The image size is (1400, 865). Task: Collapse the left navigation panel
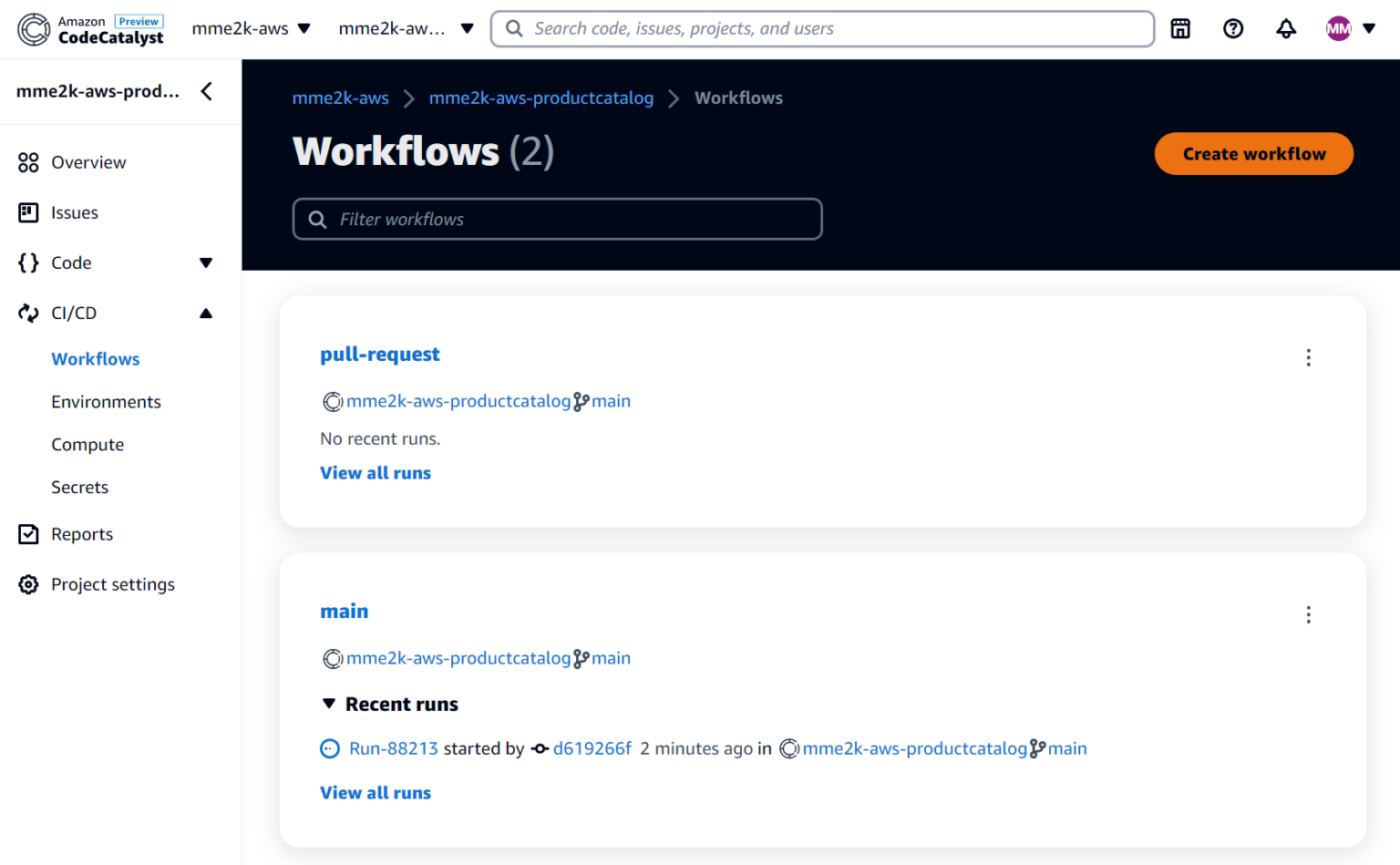pos(206,91)
